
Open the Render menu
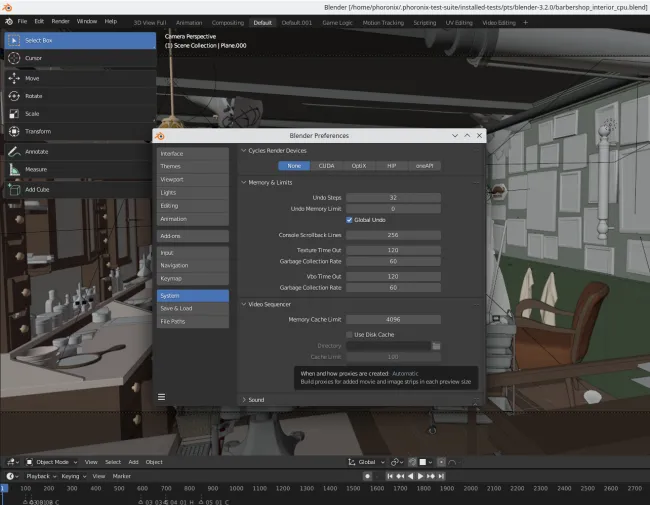61,22
